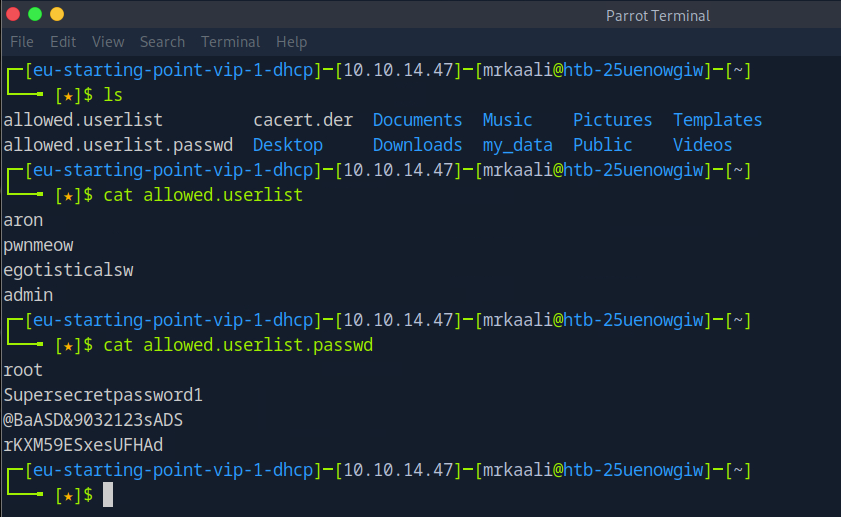Click the Templates directory entry
The width and height of the screenshot is (841, 517).
pyautogui.click(x=717, y=120)
